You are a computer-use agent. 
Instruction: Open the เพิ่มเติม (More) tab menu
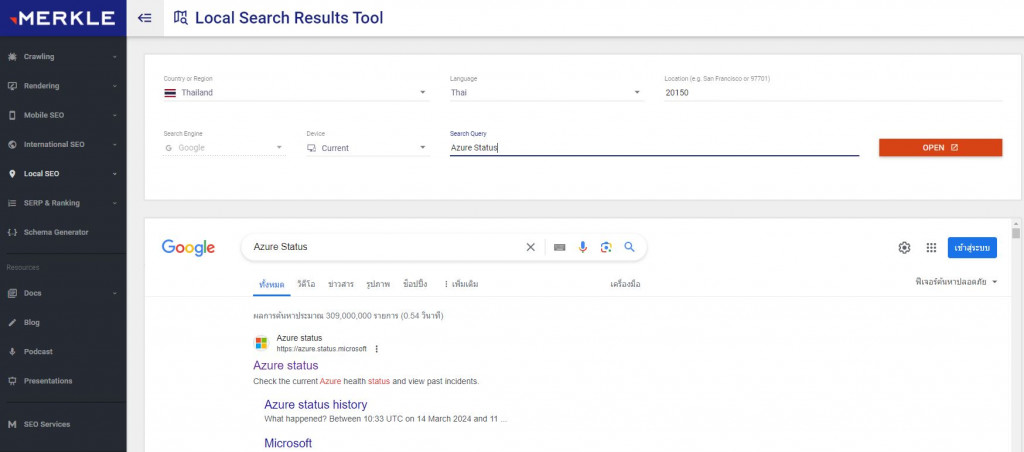click(461, 284)
